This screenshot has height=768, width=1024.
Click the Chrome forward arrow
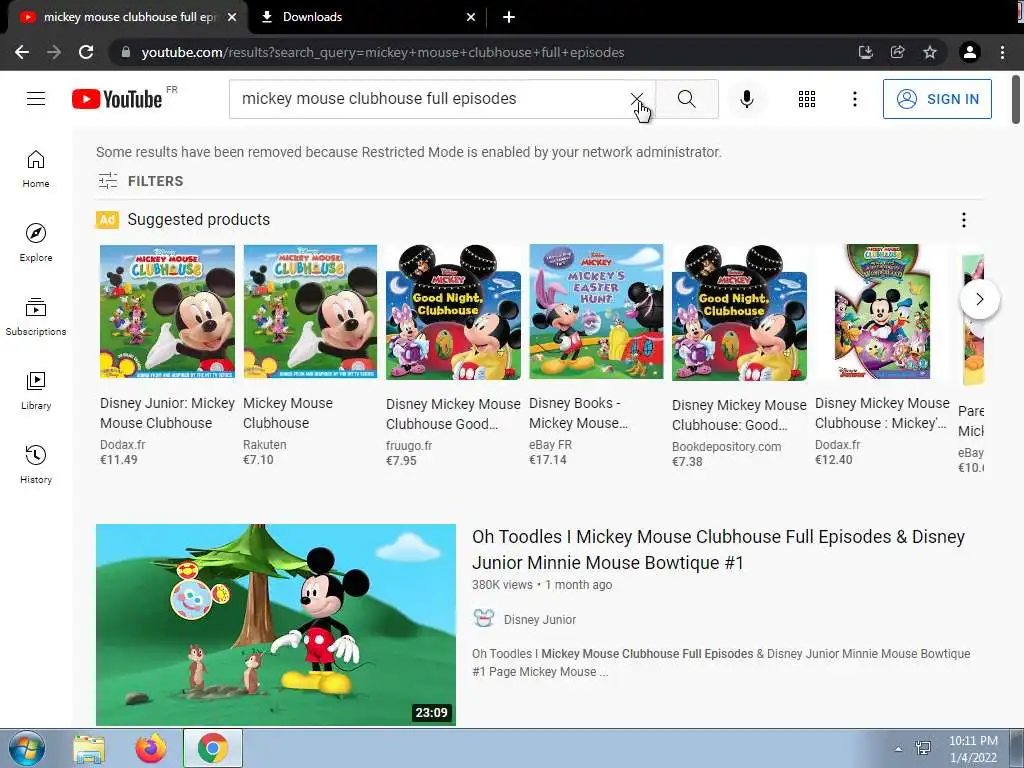(x=54, y=52)
